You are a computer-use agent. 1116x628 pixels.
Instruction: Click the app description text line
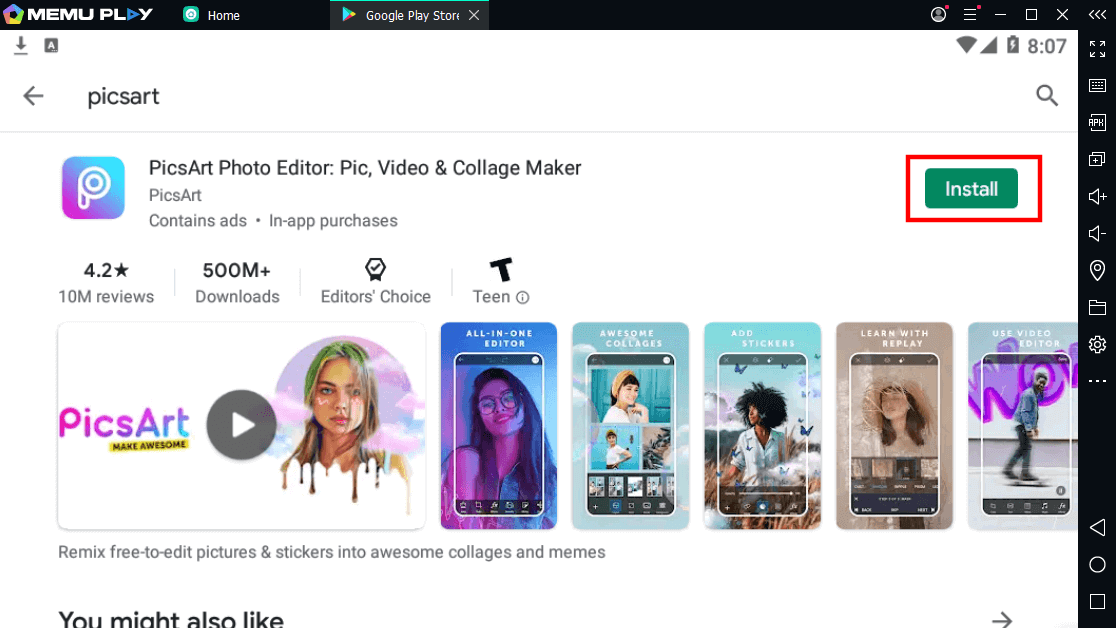(x=332, y=553)
